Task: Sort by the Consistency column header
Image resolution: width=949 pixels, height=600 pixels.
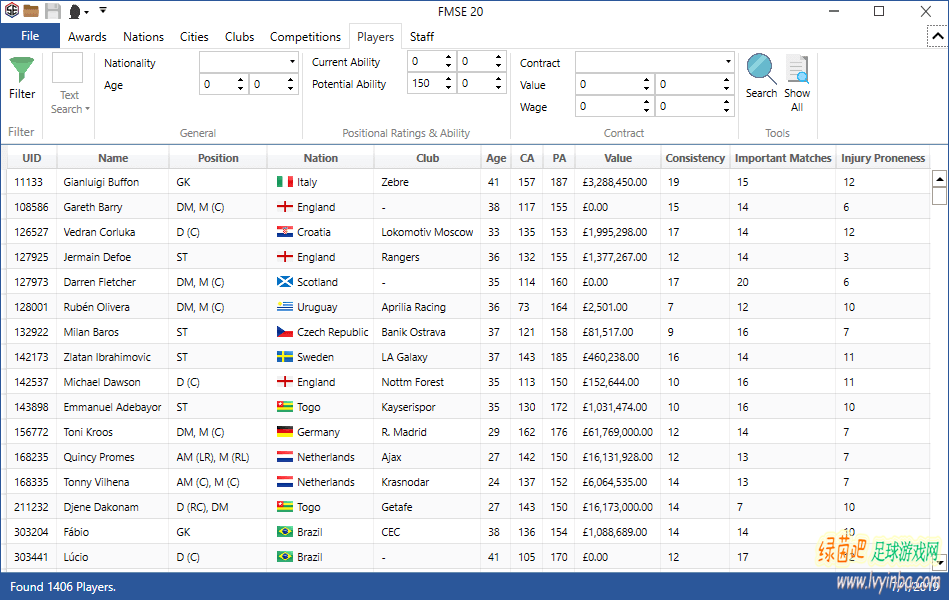Action: 695,158
